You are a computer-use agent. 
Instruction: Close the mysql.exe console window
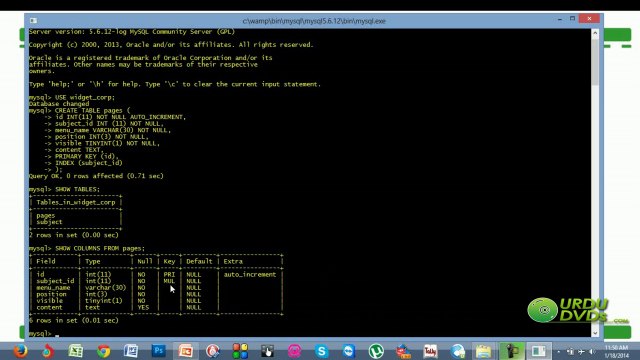click(x=589, y=19)
